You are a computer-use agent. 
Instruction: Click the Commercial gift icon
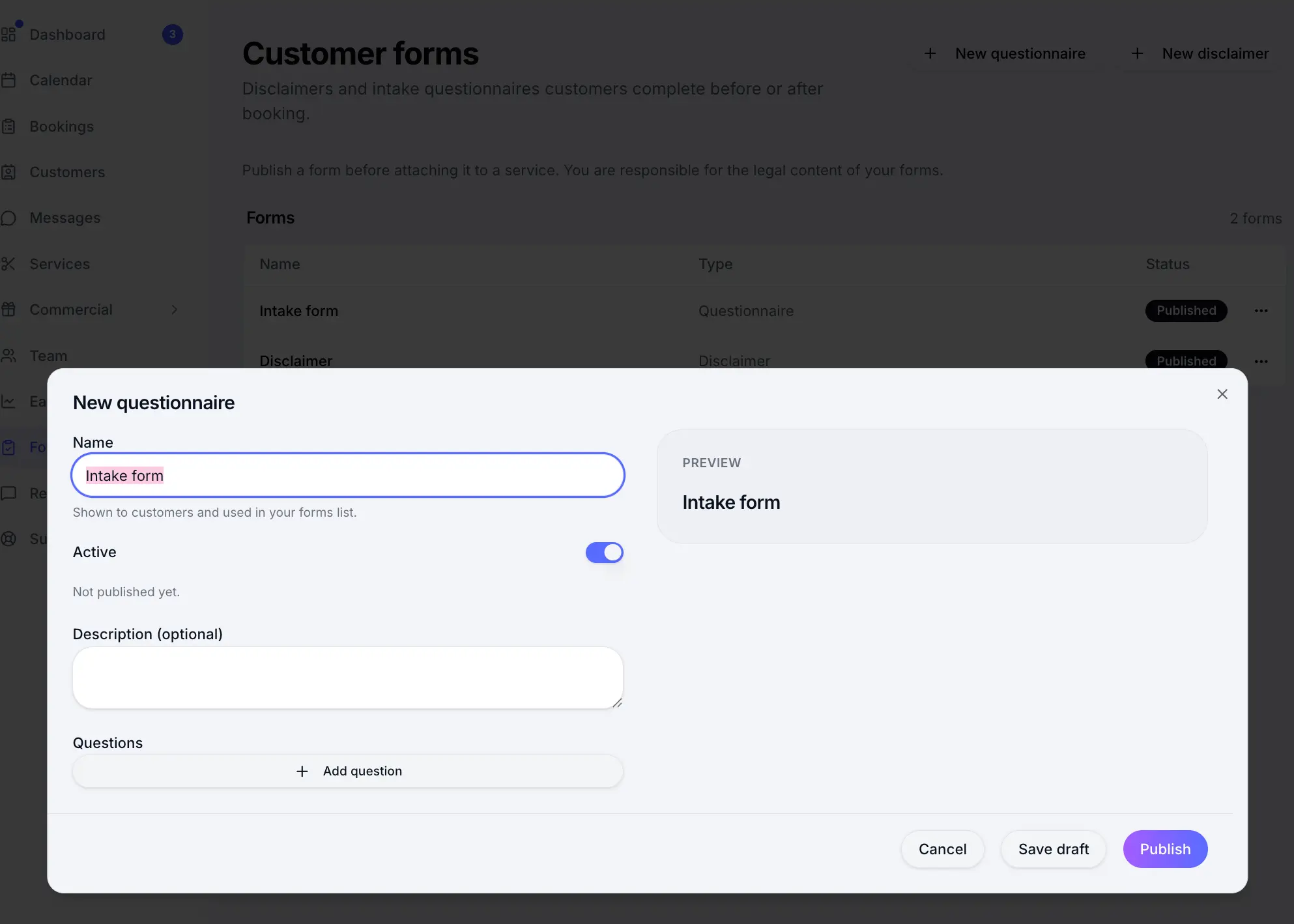8,310
